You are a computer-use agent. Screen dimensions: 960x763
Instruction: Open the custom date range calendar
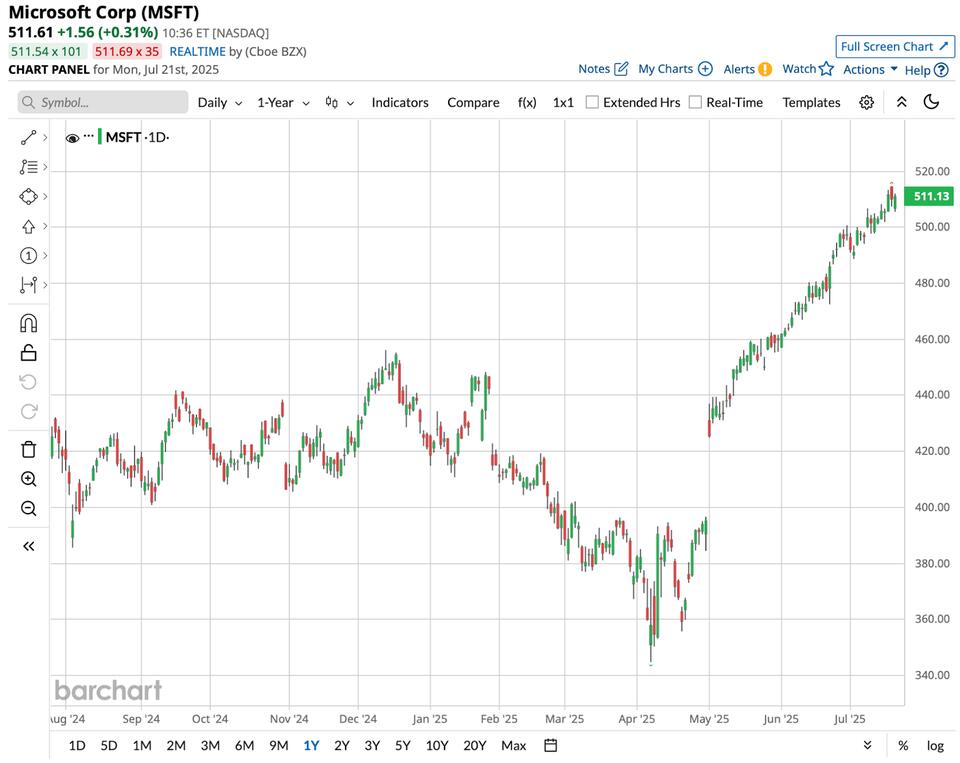coord(550,745)
